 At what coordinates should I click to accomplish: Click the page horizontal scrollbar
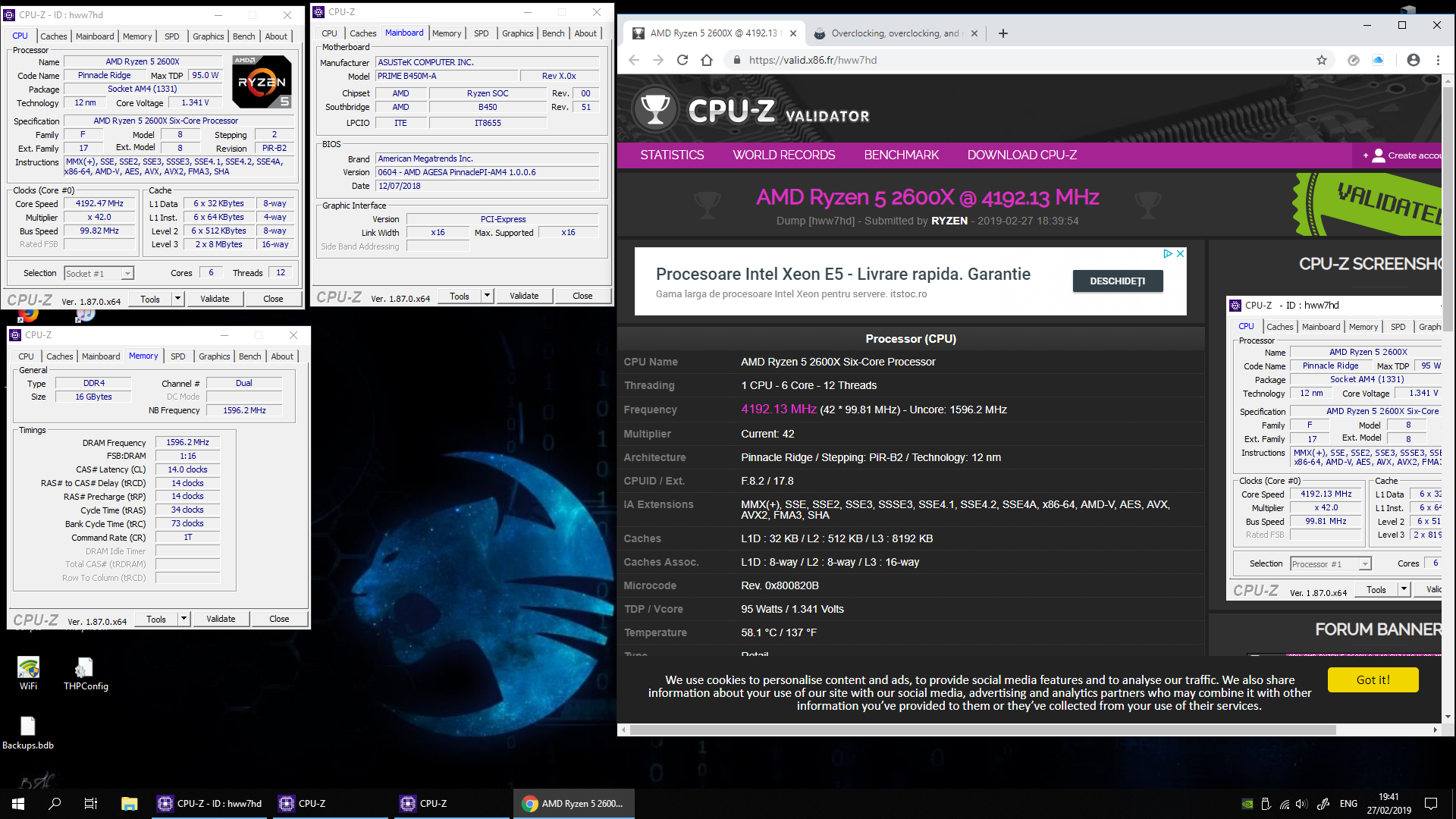point(982,730)
